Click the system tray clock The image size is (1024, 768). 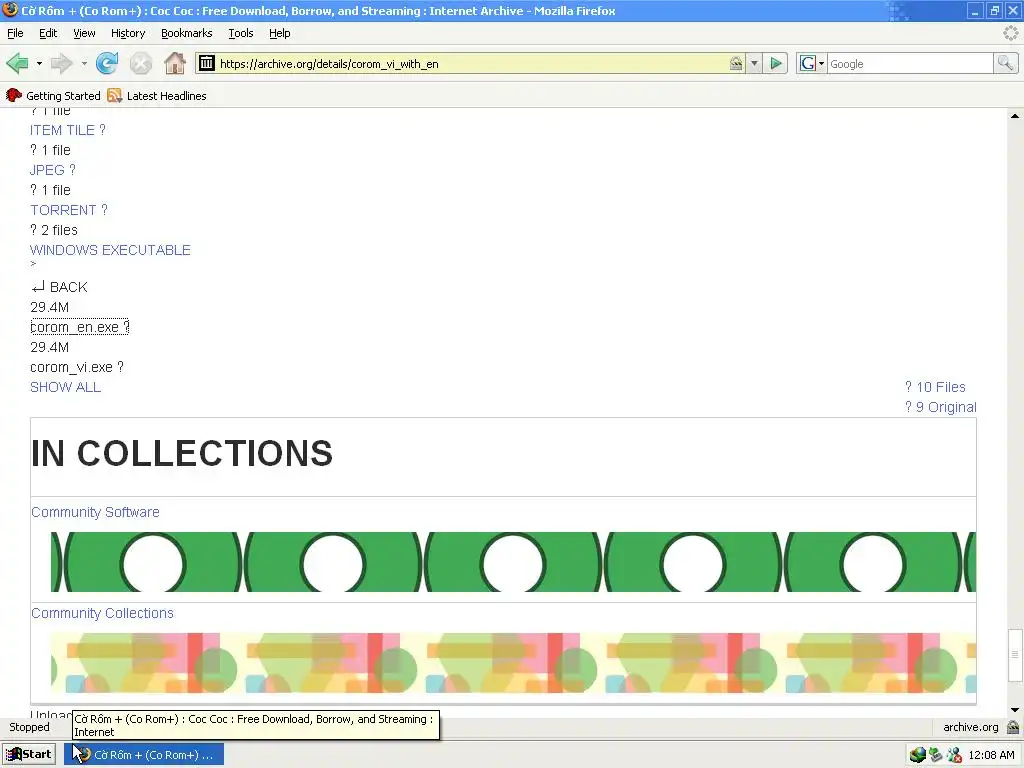tap(991, 755)
